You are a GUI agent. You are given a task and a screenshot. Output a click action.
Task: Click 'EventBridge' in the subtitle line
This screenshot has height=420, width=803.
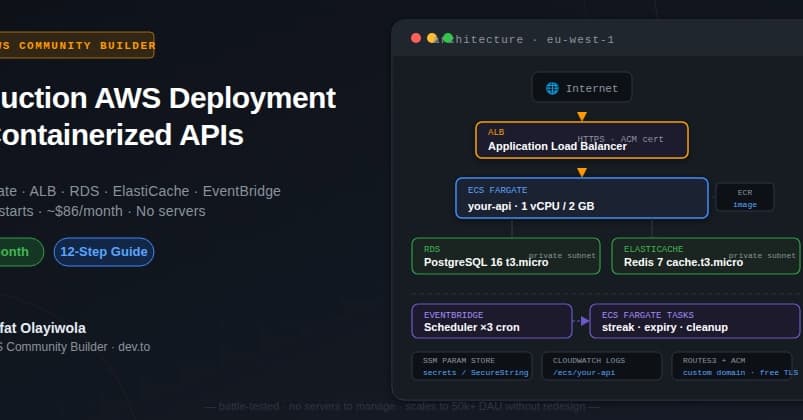coord(242,191)
